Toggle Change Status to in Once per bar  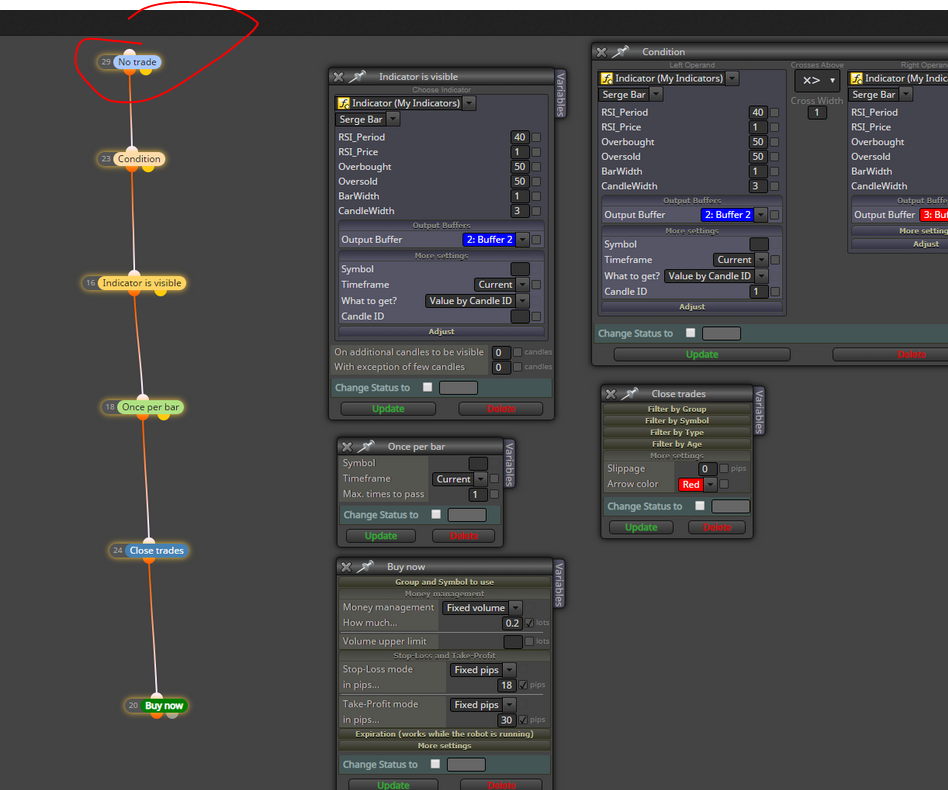click(436, 514)
